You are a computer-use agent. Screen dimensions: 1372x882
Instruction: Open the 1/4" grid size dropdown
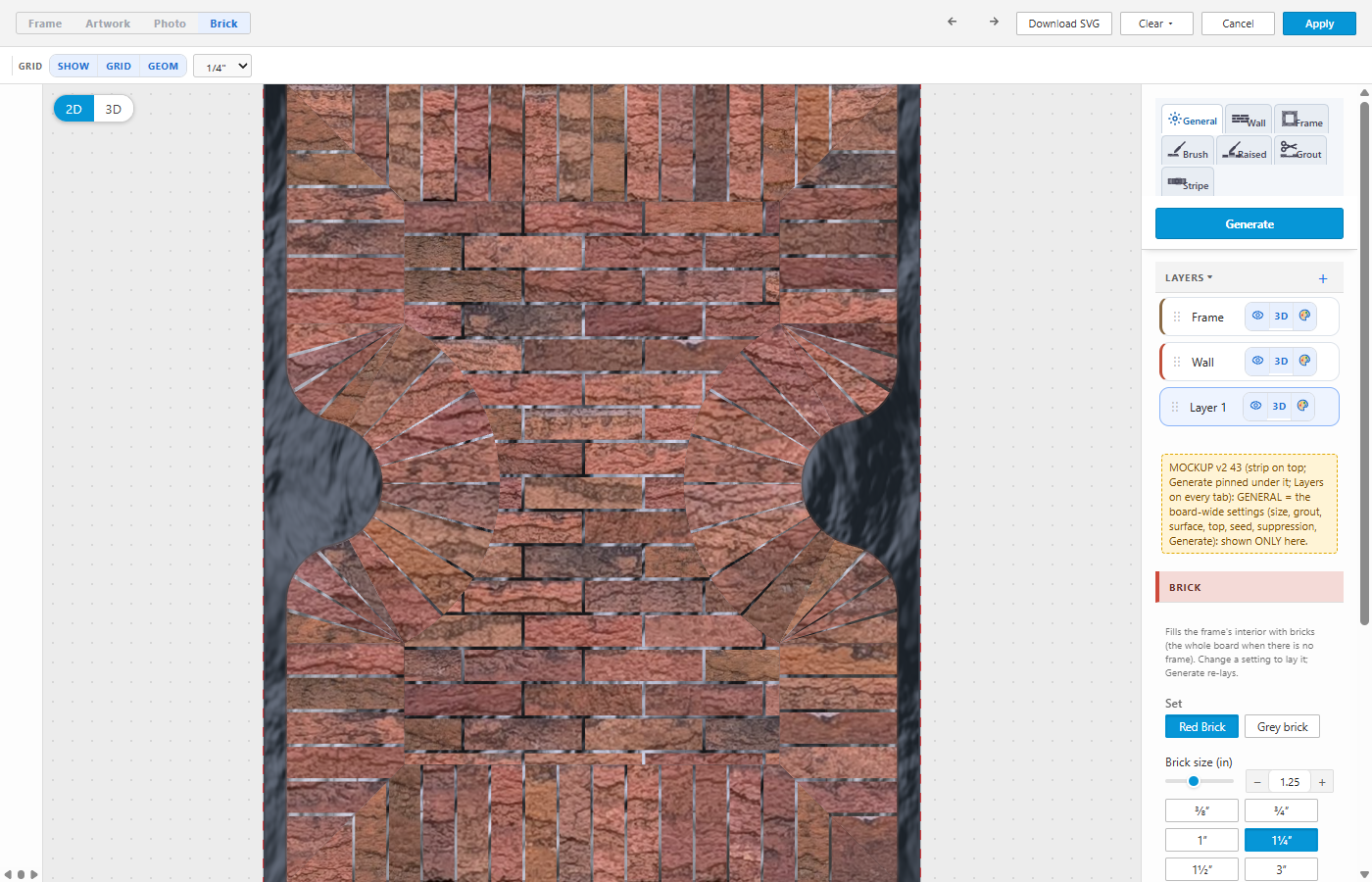(x=222, y=66)
